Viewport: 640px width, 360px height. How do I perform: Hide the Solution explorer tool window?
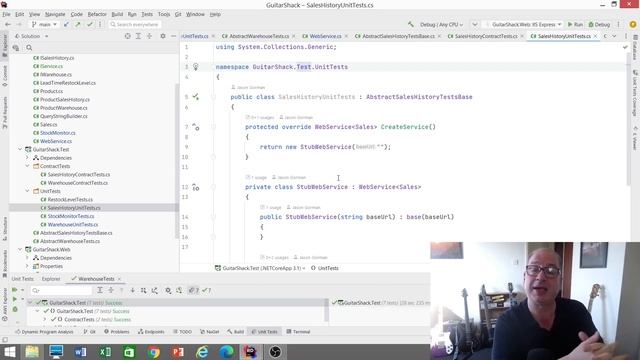pos(173,36)
